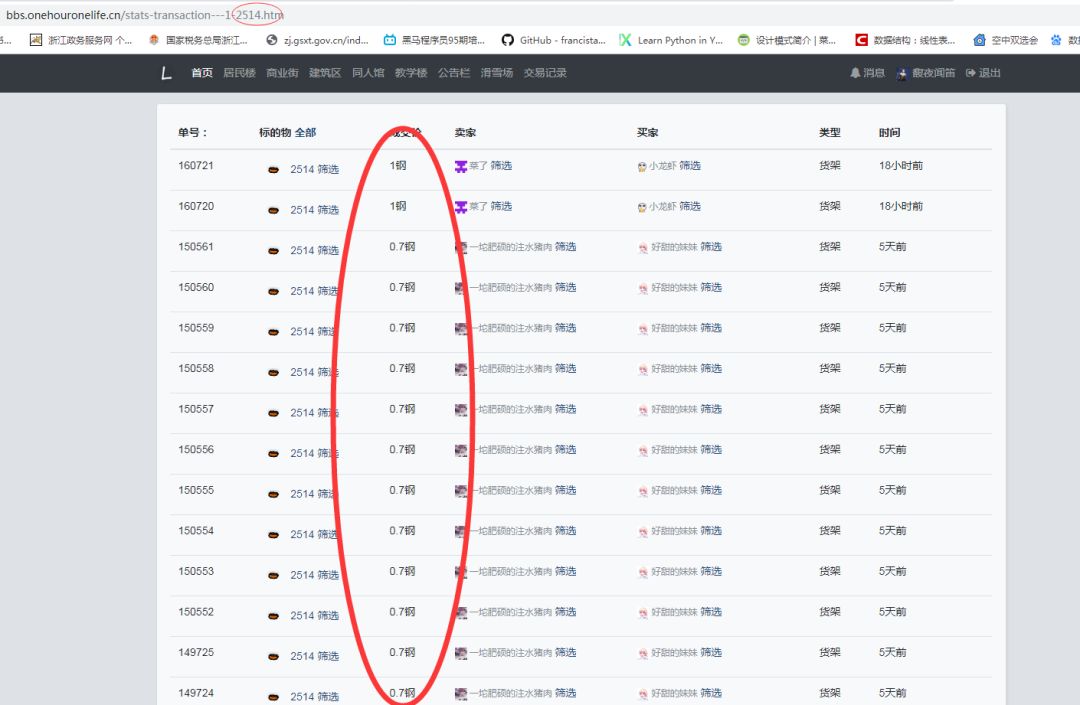Click buyer avatar 小龙虾 in row 160721
The height and width of the screenshot is (705, 1080).
pos(642,167)
